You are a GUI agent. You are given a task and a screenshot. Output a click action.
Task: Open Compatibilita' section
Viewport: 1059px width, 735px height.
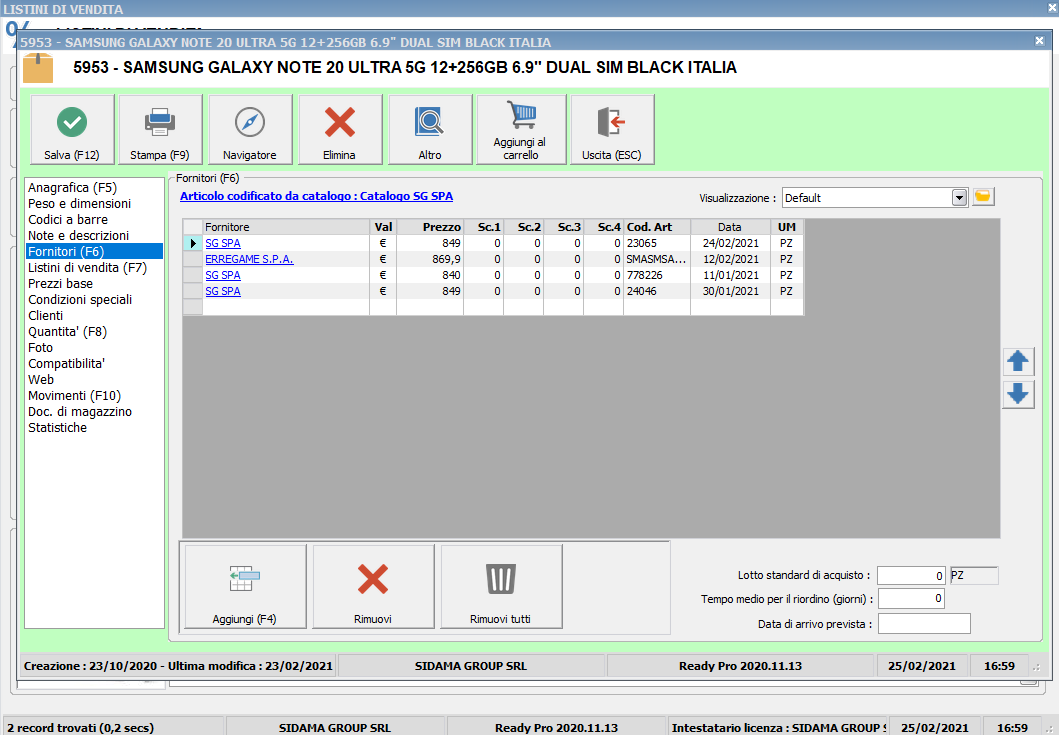(x=66, y=363)
